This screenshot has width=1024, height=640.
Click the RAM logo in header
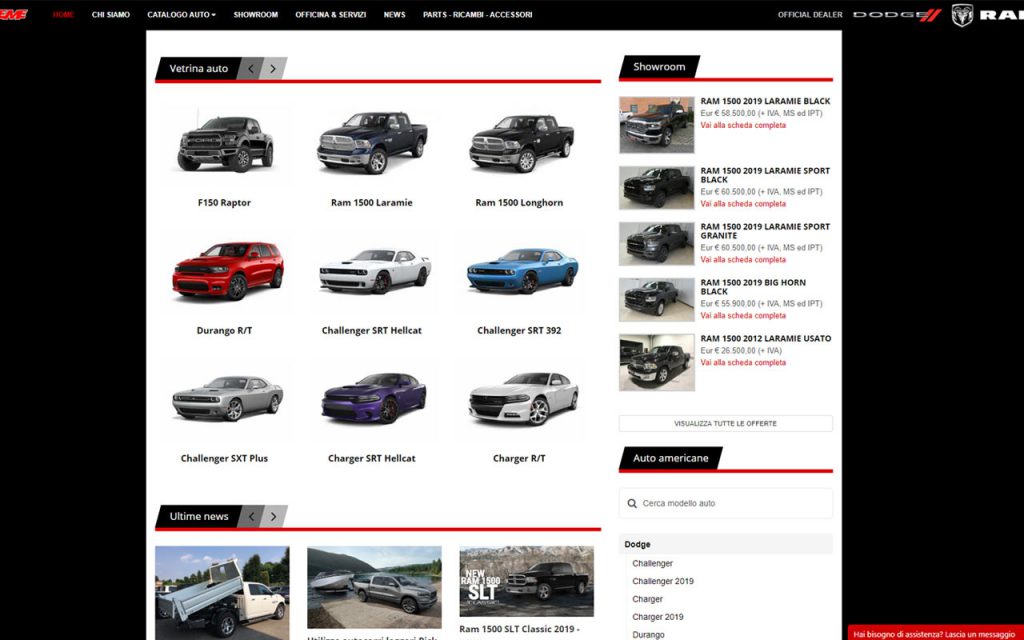pos(987,15)
